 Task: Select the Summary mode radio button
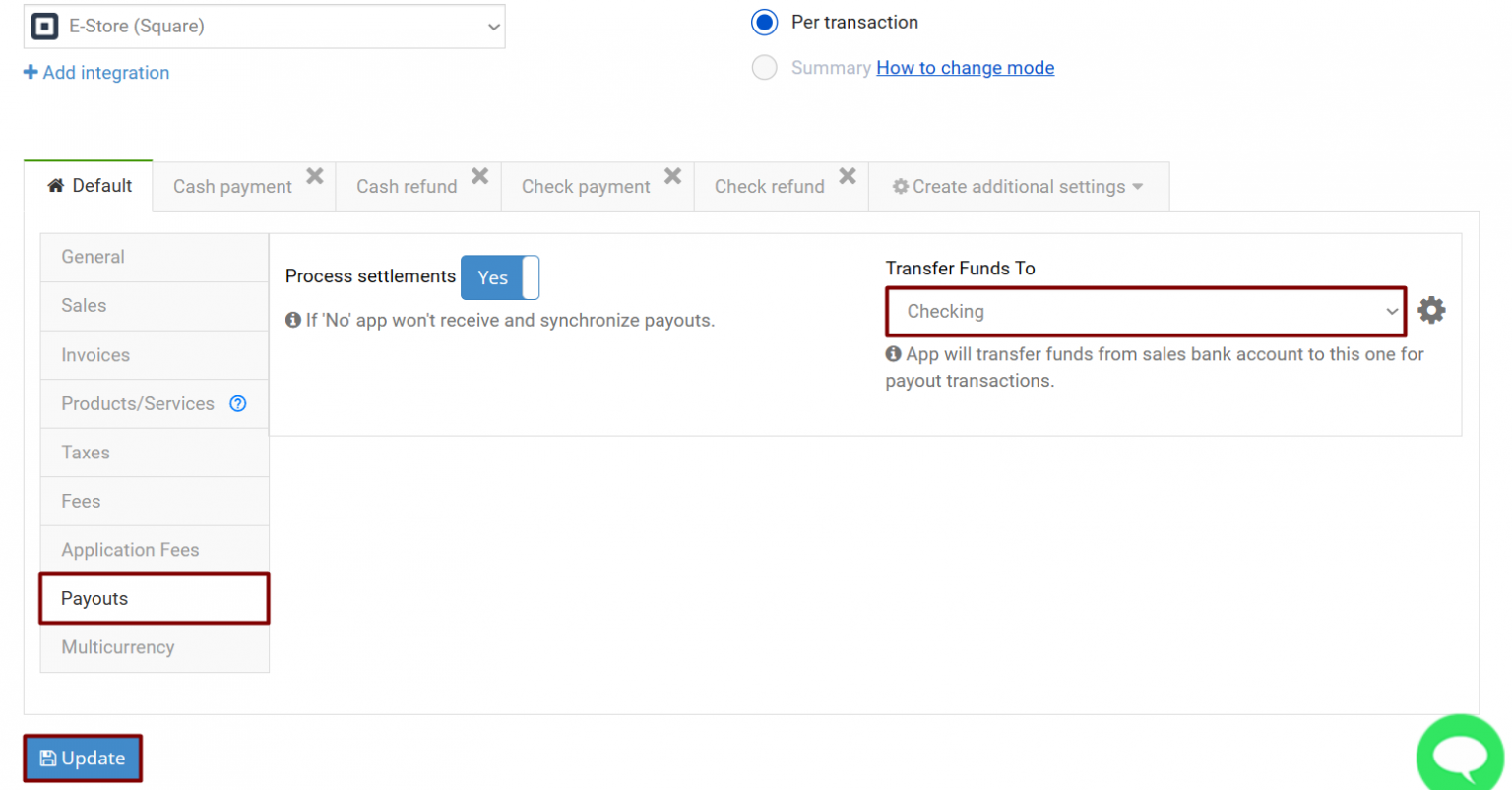point(765,67)
